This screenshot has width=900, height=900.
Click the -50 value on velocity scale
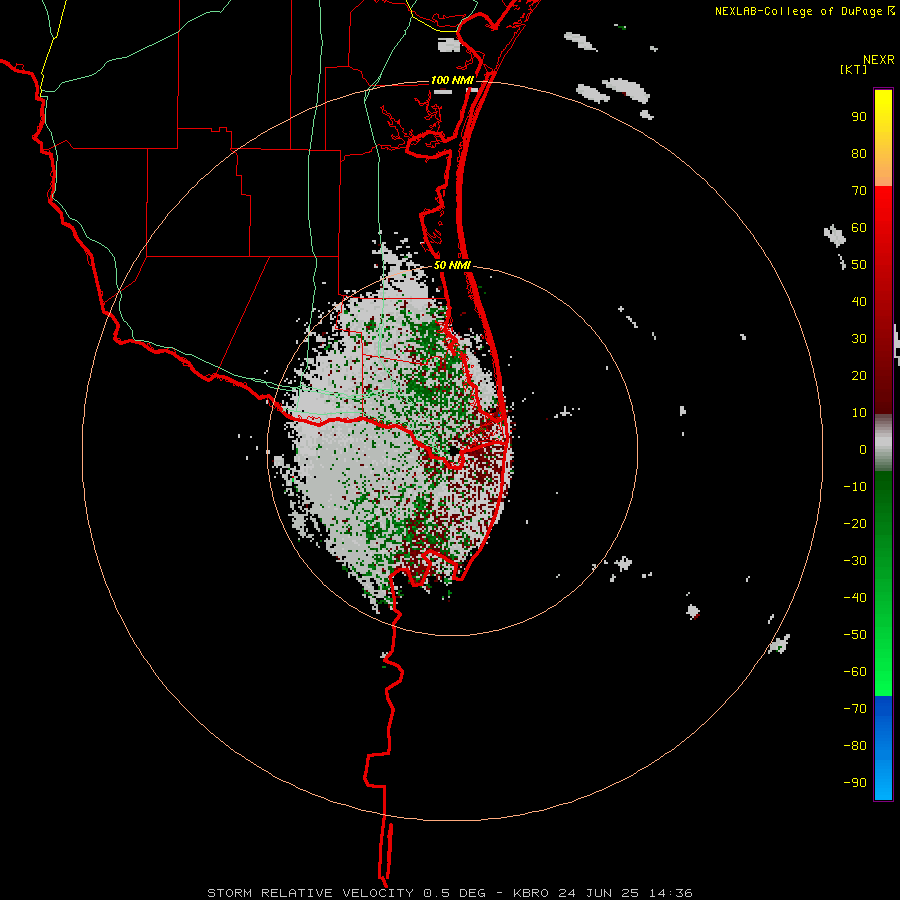[855, 635]
